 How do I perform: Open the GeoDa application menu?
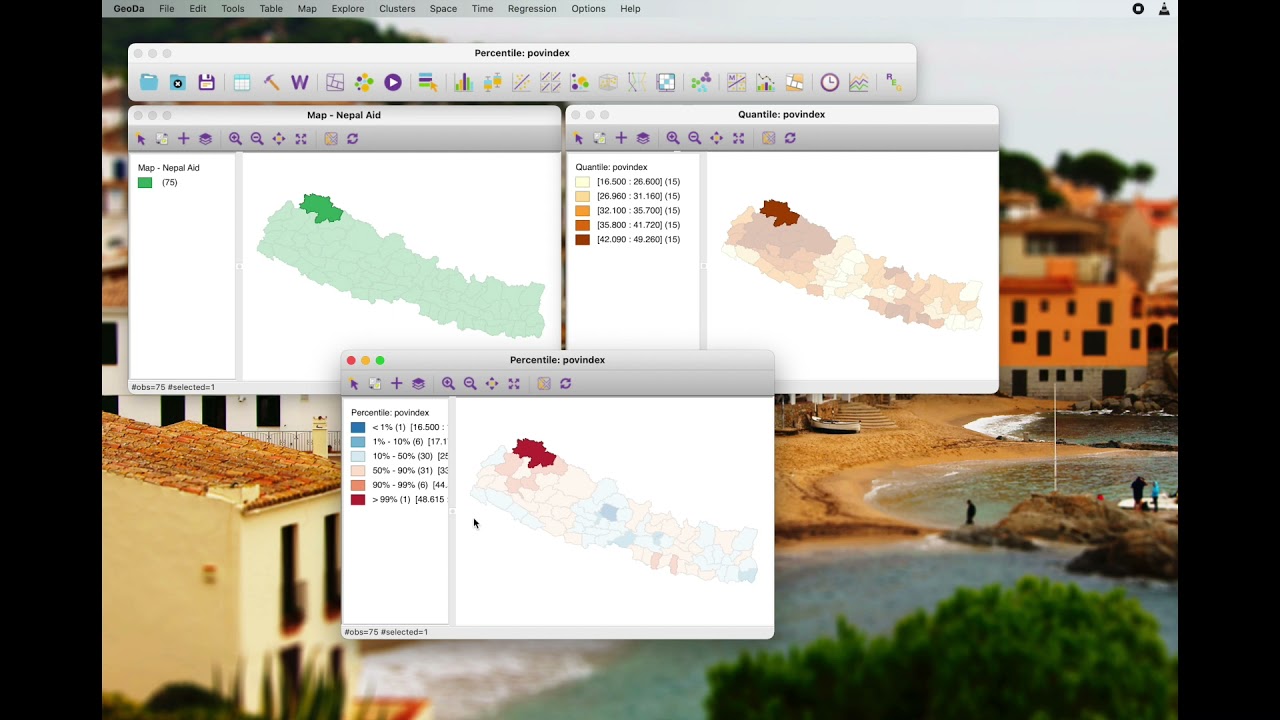[x=129, y=9]
